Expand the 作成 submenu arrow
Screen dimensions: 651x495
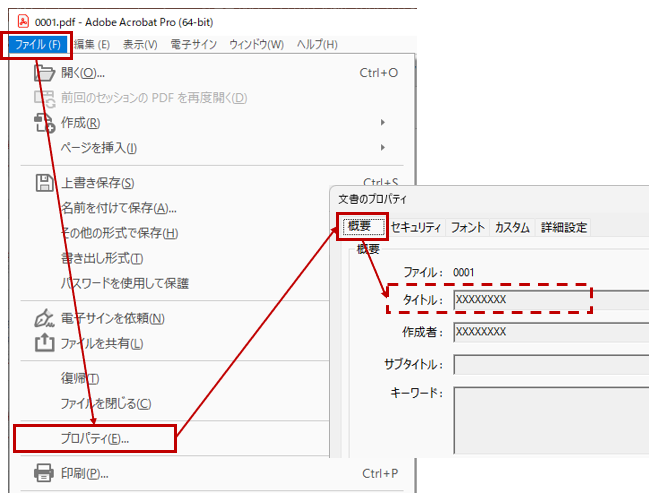(x=383, y=123)
